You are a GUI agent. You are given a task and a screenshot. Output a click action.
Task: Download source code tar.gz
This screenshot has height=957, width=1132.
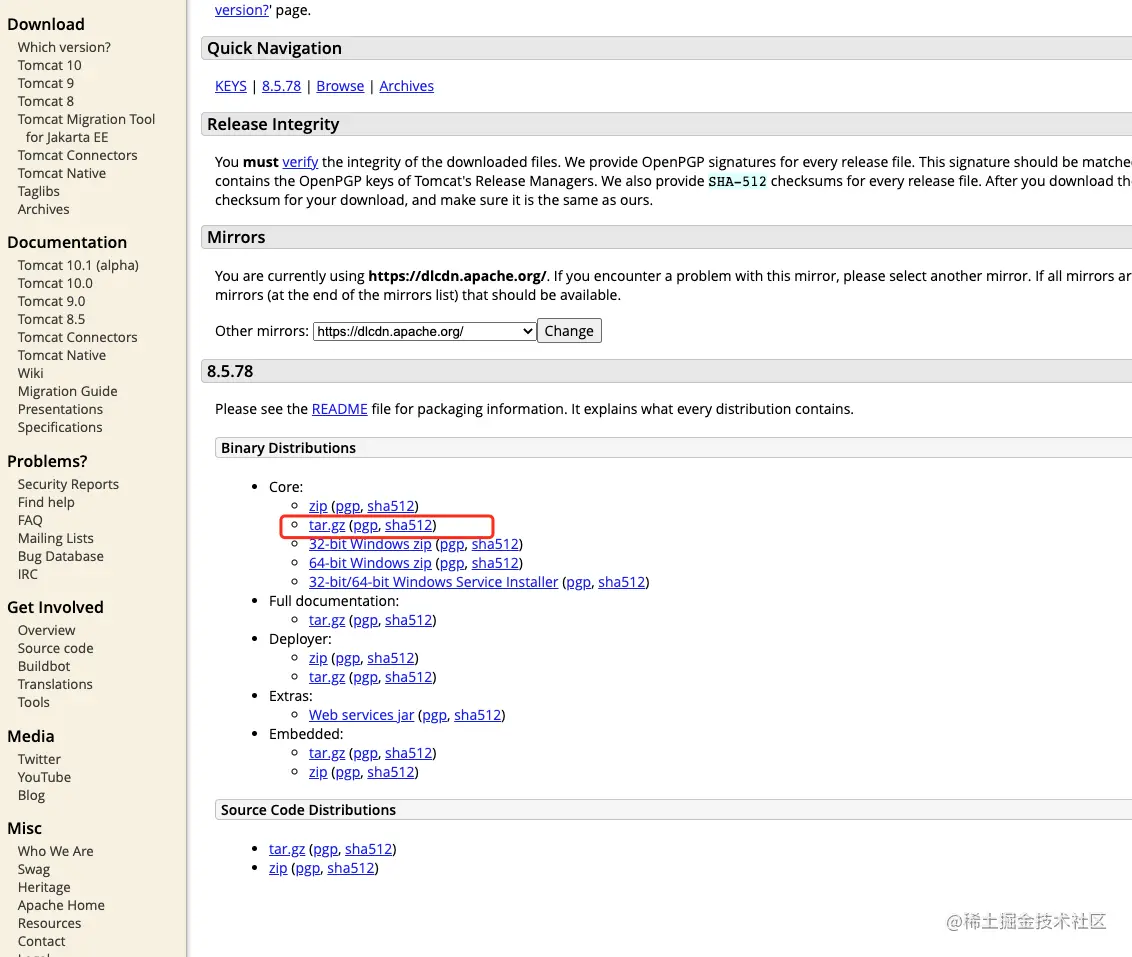pyautogui.click(x=287, y=849)
